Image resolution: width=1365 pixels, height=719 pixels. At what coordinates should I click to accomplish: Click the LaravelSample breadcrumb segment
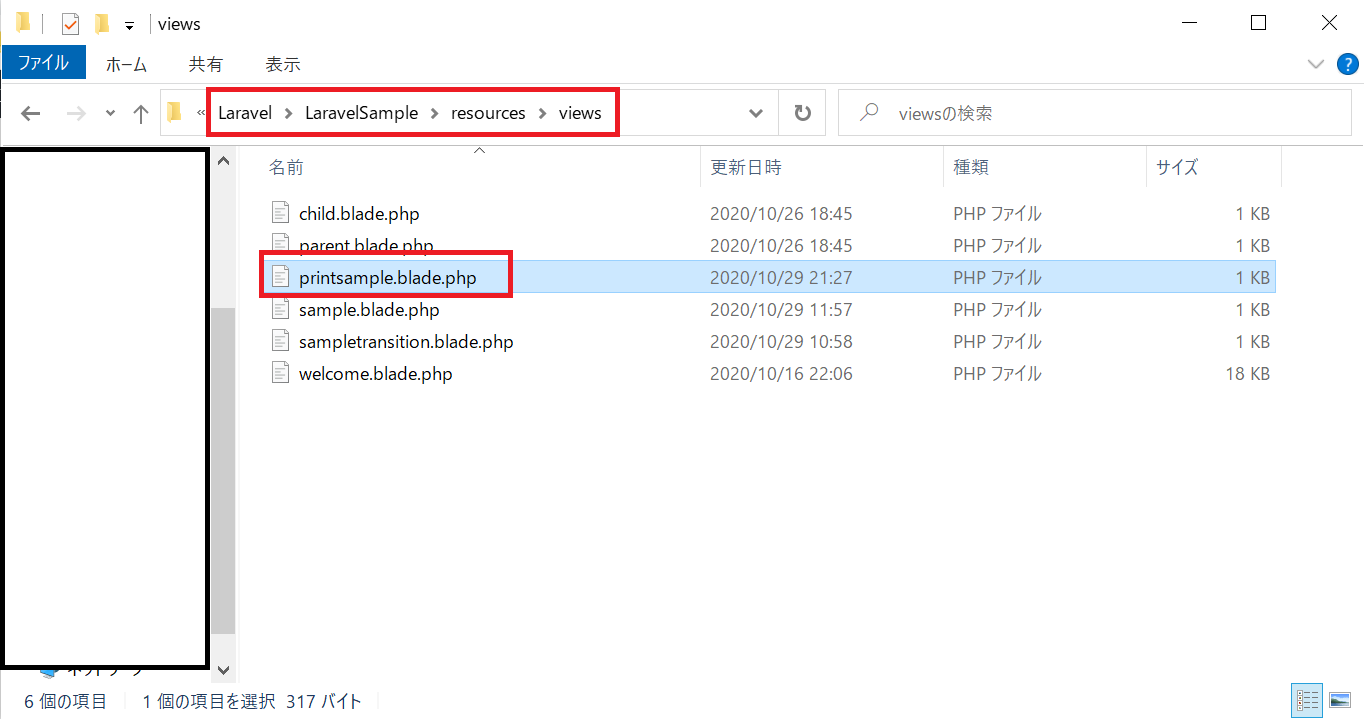(x=362, y=113)
